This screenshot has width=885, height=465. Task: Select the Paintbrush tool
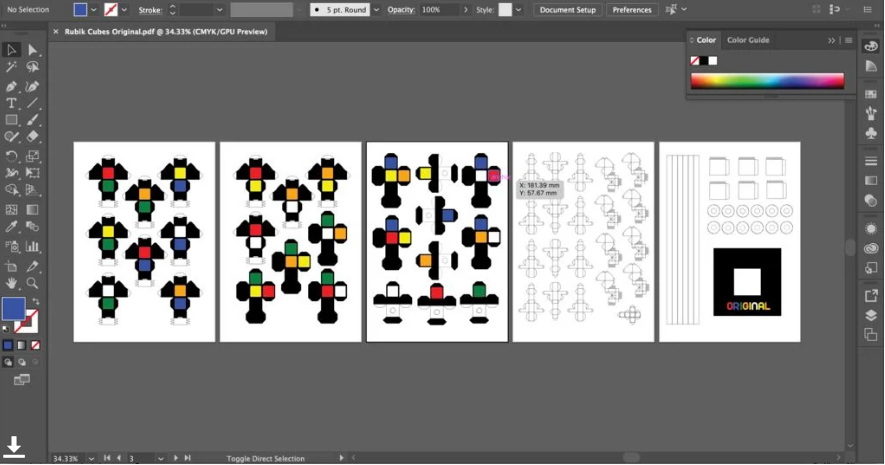[x=33, y=120]
